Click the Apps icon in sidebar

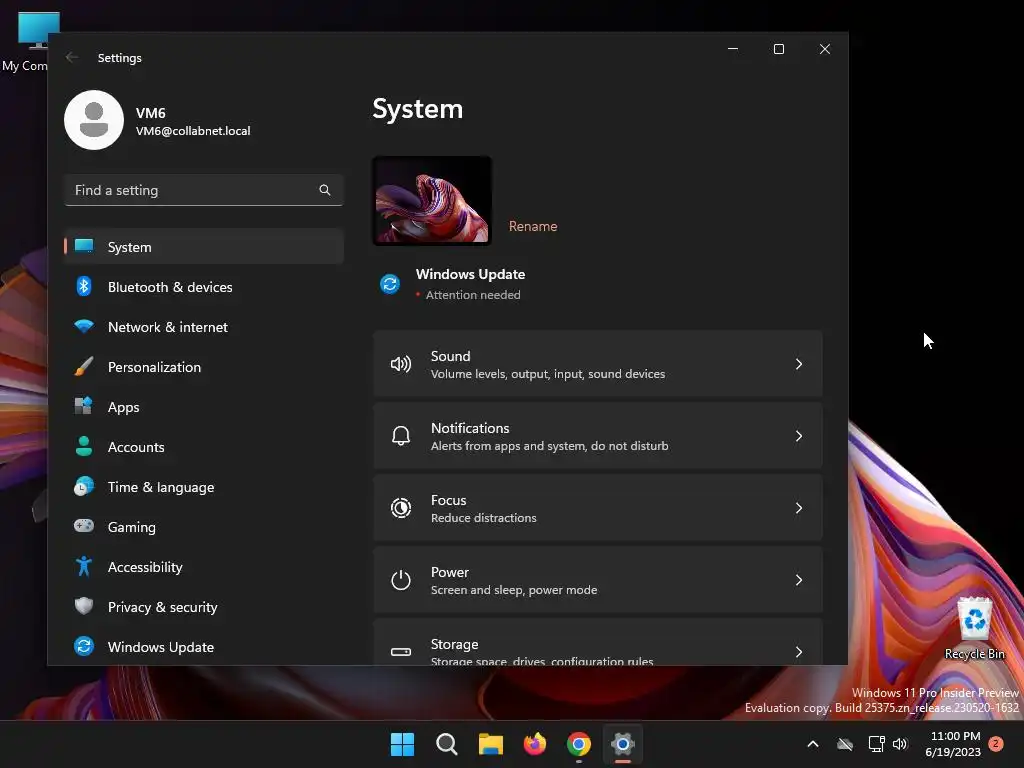tap(84, 406)
